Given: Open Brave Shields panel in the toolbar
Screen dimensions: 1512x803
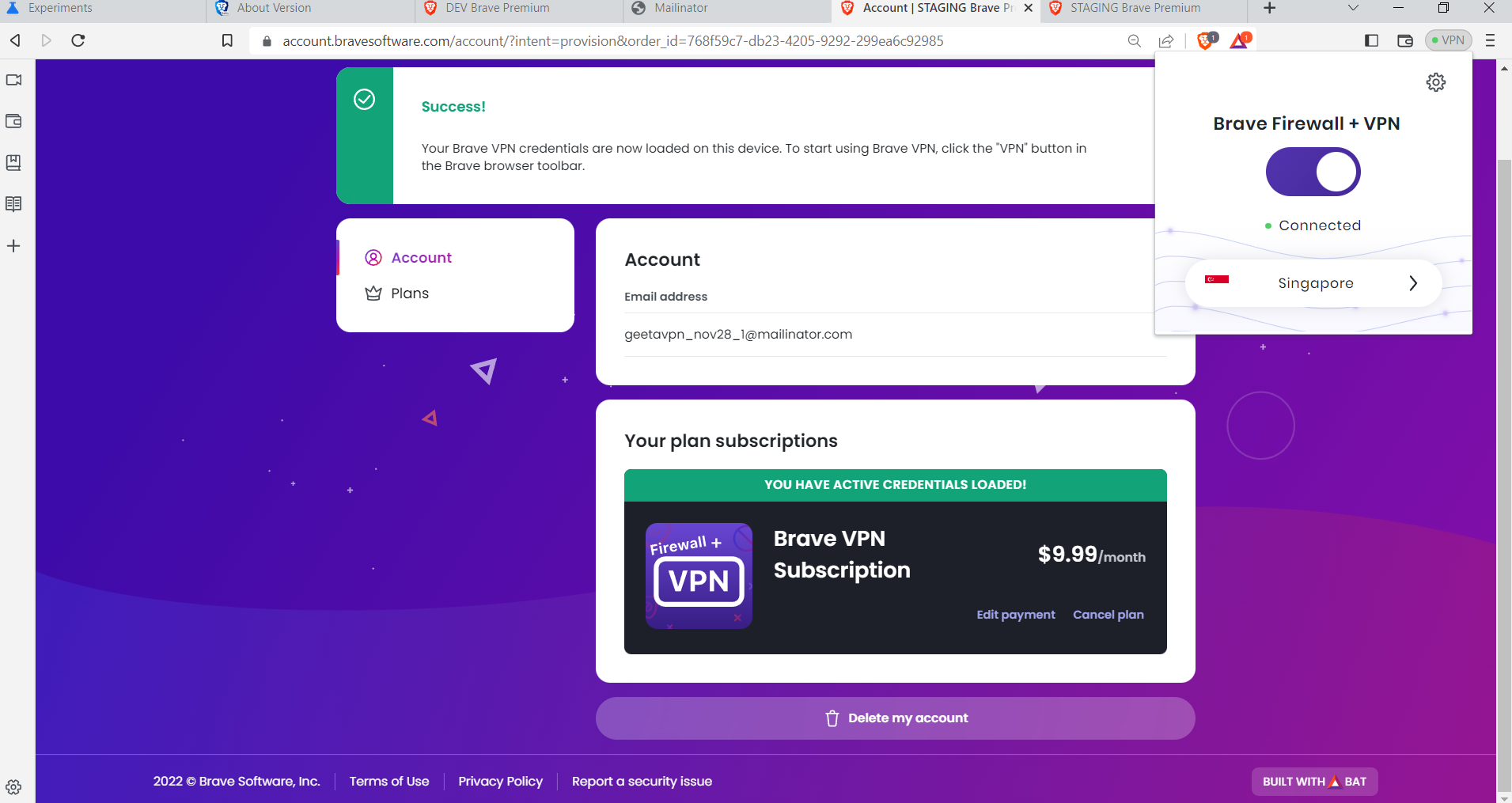Looking at the screenshot, I should tap(1206, 40).
